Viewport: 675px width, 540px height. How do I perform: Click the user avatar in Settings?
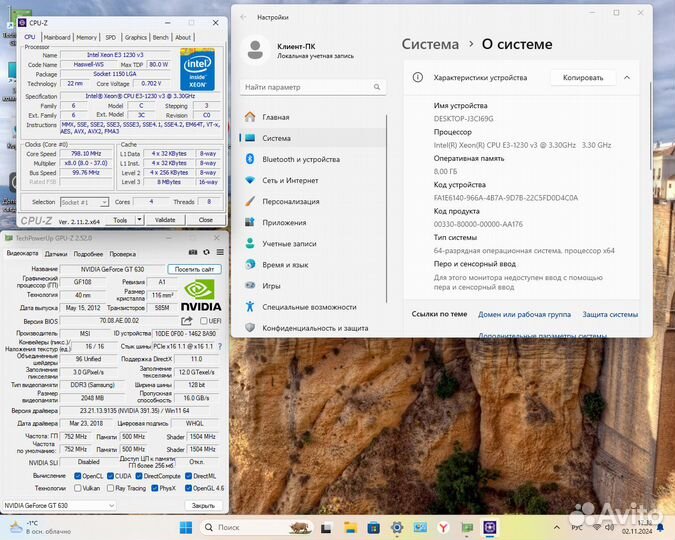255,50
